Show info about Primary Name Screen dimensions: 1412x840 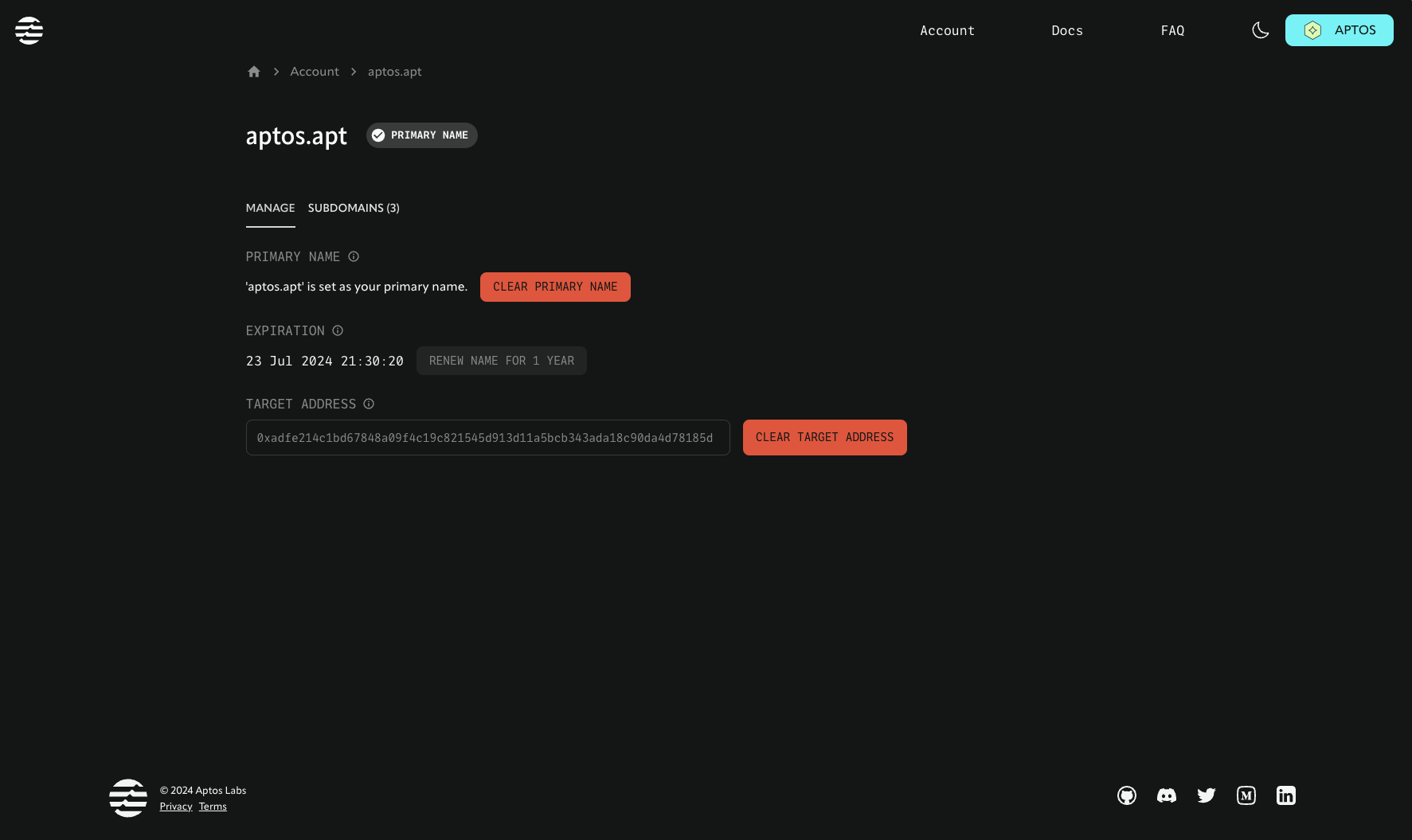354,256
